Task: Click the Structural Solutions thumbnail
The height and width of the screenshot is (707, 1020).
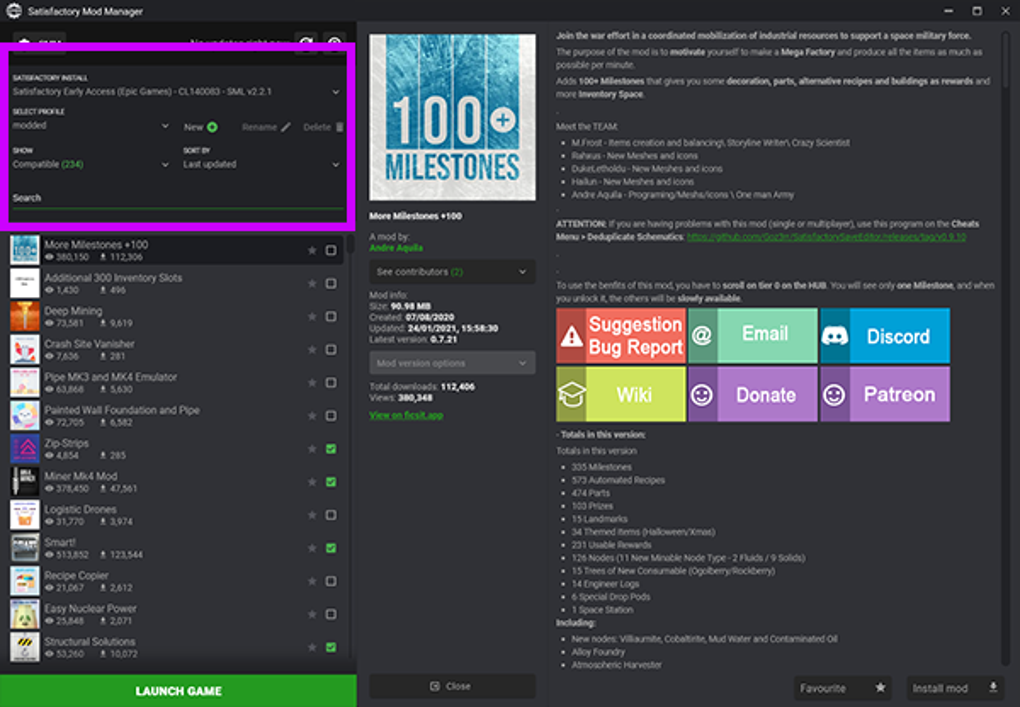Action: [x=25, y=647]
